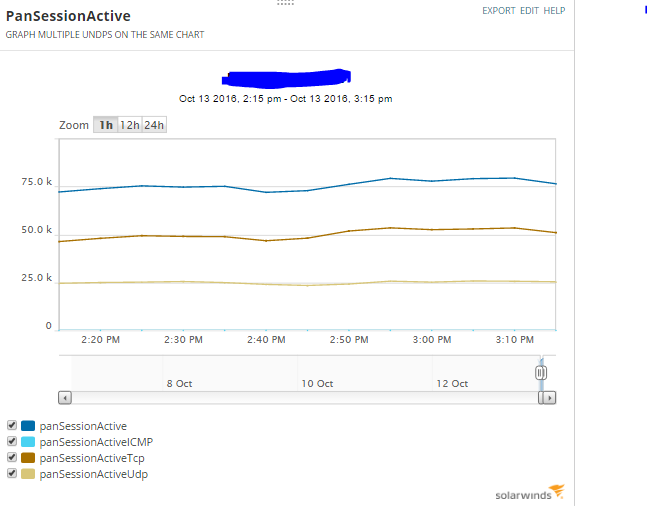This screenshot has height=506, width=647.
Task: Switch zoom to 24h
Action: pyautogui.click(x=154, y=125)
